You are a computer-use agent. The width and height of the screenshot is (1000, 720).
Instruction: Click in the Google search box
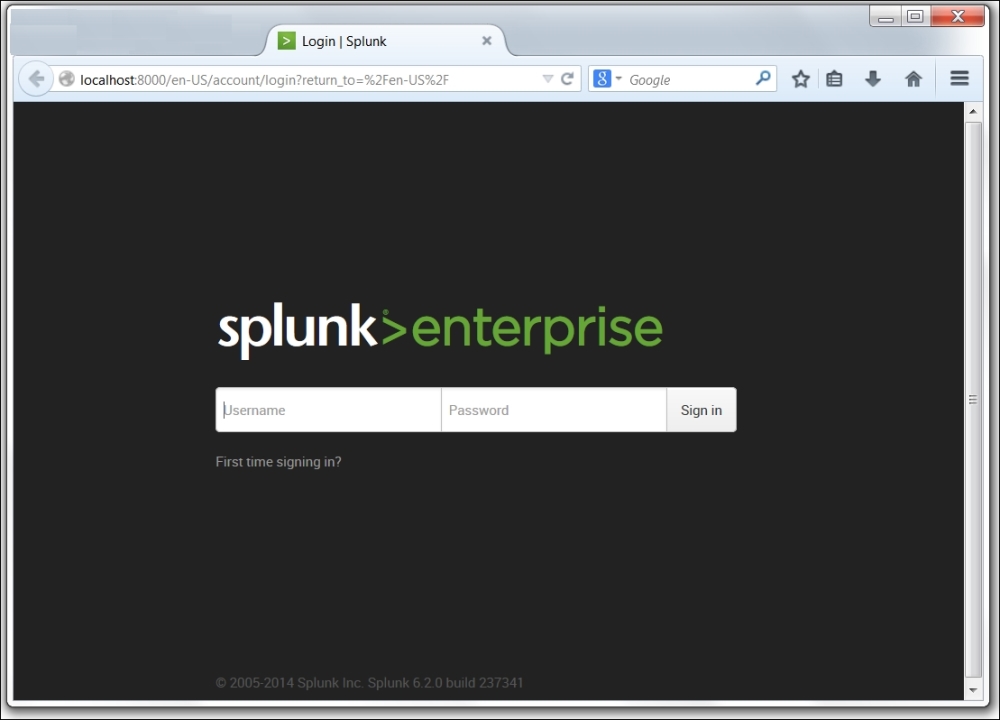[x=688, y=80]
